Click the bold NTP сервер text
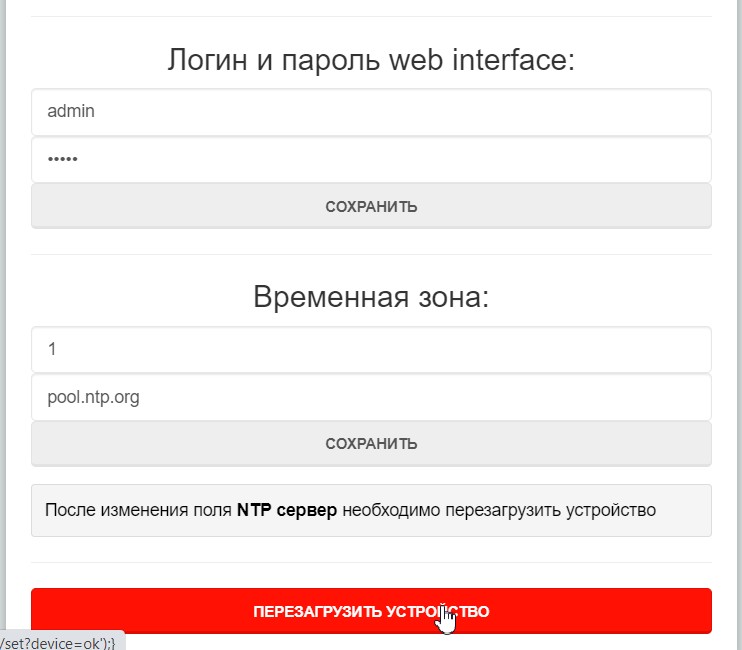742x650 pixels. point(287,510)
